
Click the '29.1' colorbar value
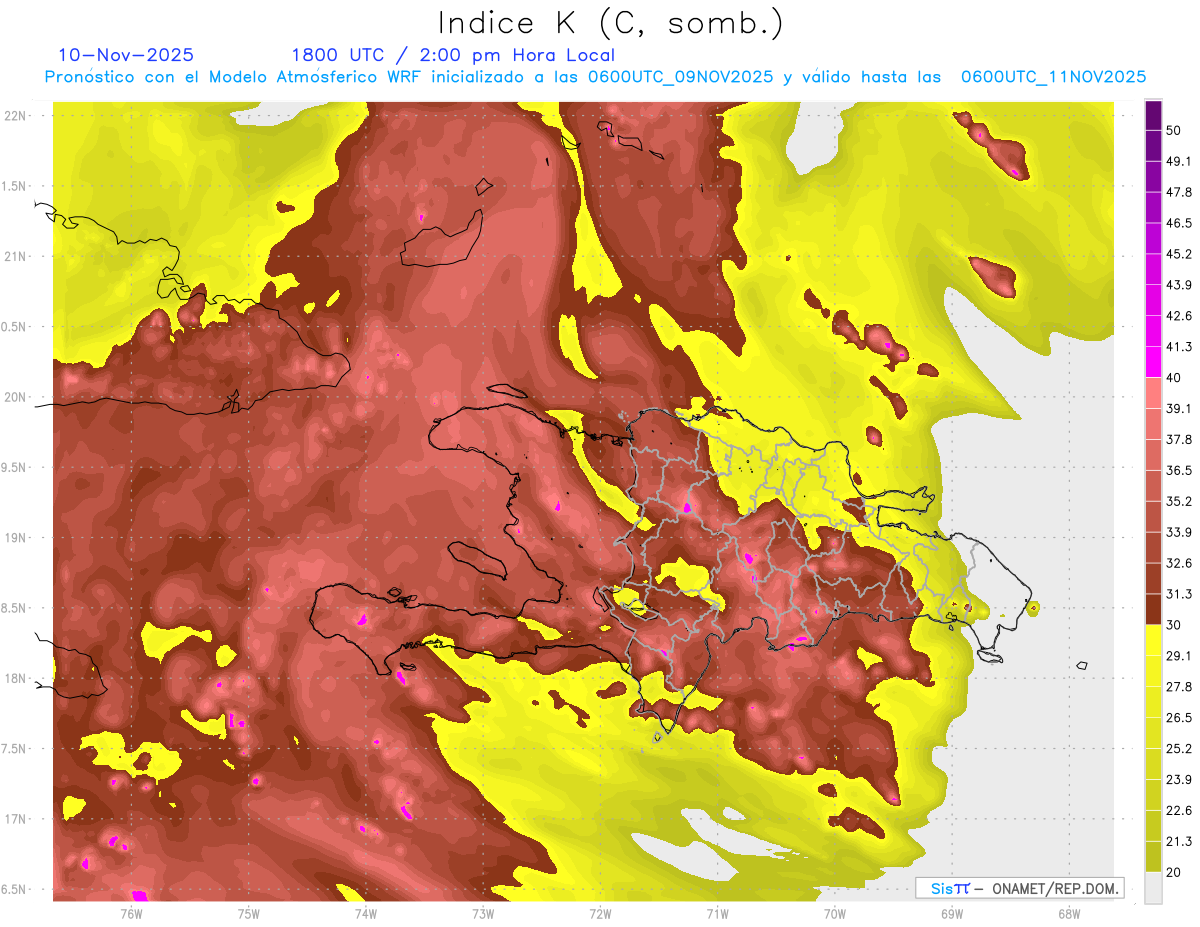1178,656
